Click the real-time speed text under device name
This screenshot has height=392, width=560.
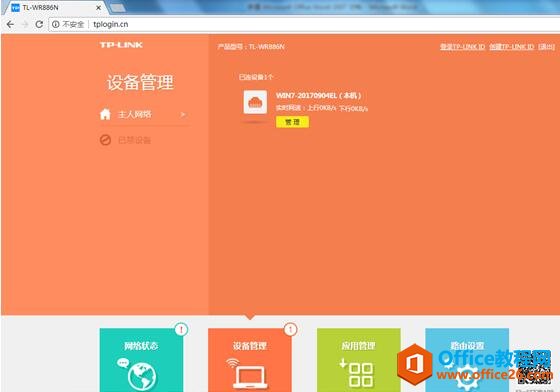click(x=322, y=109)
